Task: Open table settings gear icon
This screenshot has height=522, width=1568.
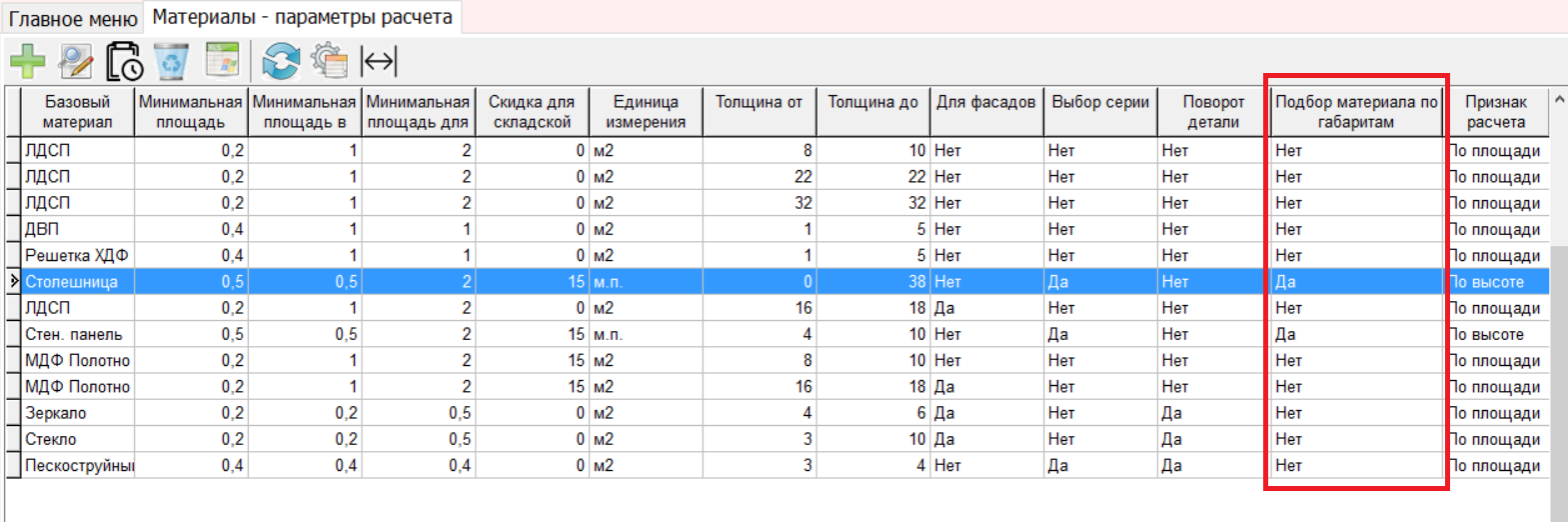Action: [x=329, y=62]
